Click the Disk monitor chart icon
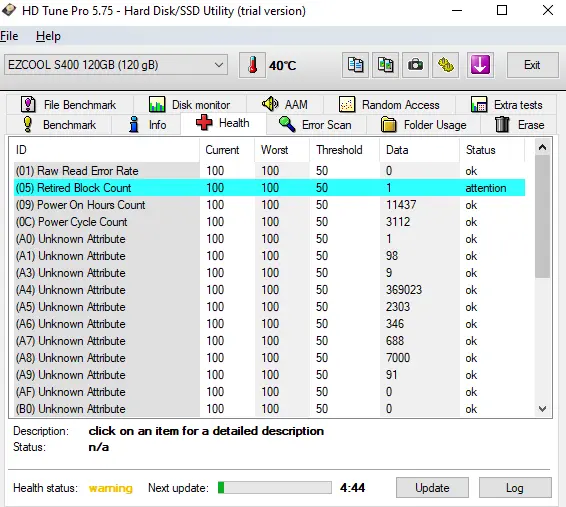The height and width of the screenshot is (507, 566). (x=157, y=104)
